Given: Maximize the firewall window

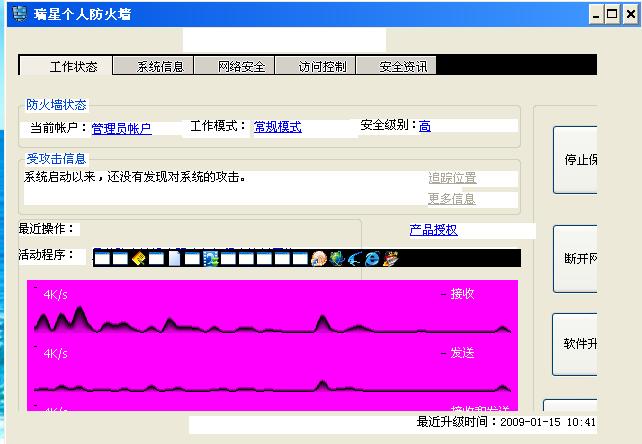Looking at the screenshot, I should 612,15.
